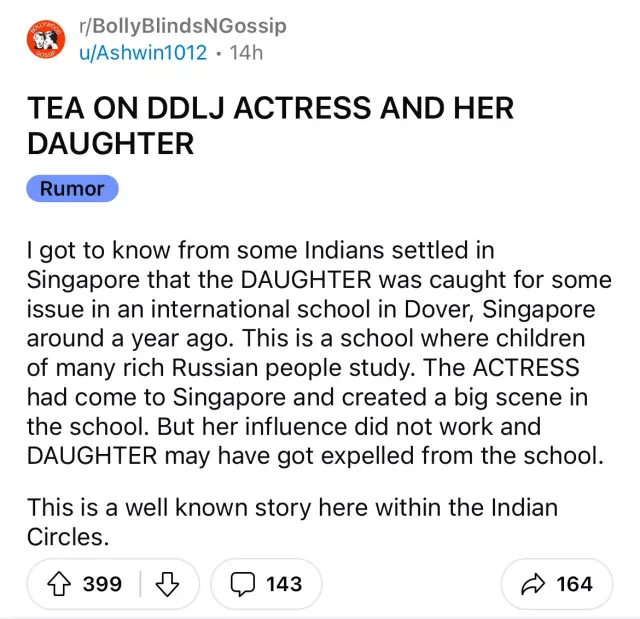This screenshot has height=619, width=640.
Task: Click the word 'DAUGHTER' in the post title
Action: 110,143
